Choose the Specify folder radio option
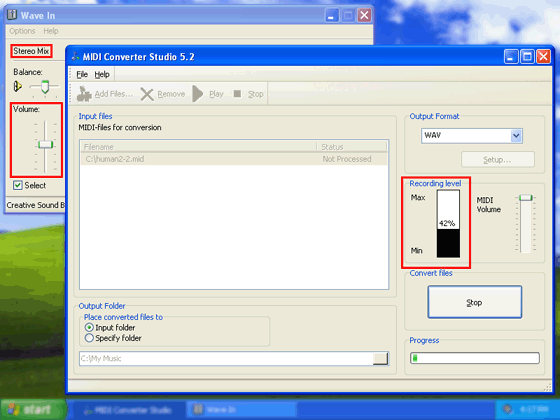The width and height of the screenshot is (560, 420). click(89, 338)
